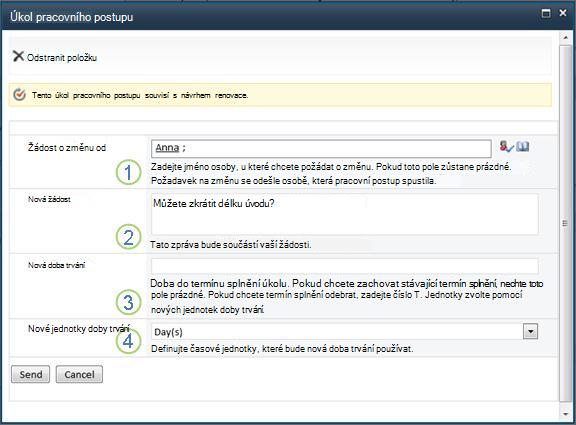Click the Send button
Image resolution: width=576 pixels, height=425 pixels.
pos(30,374)
